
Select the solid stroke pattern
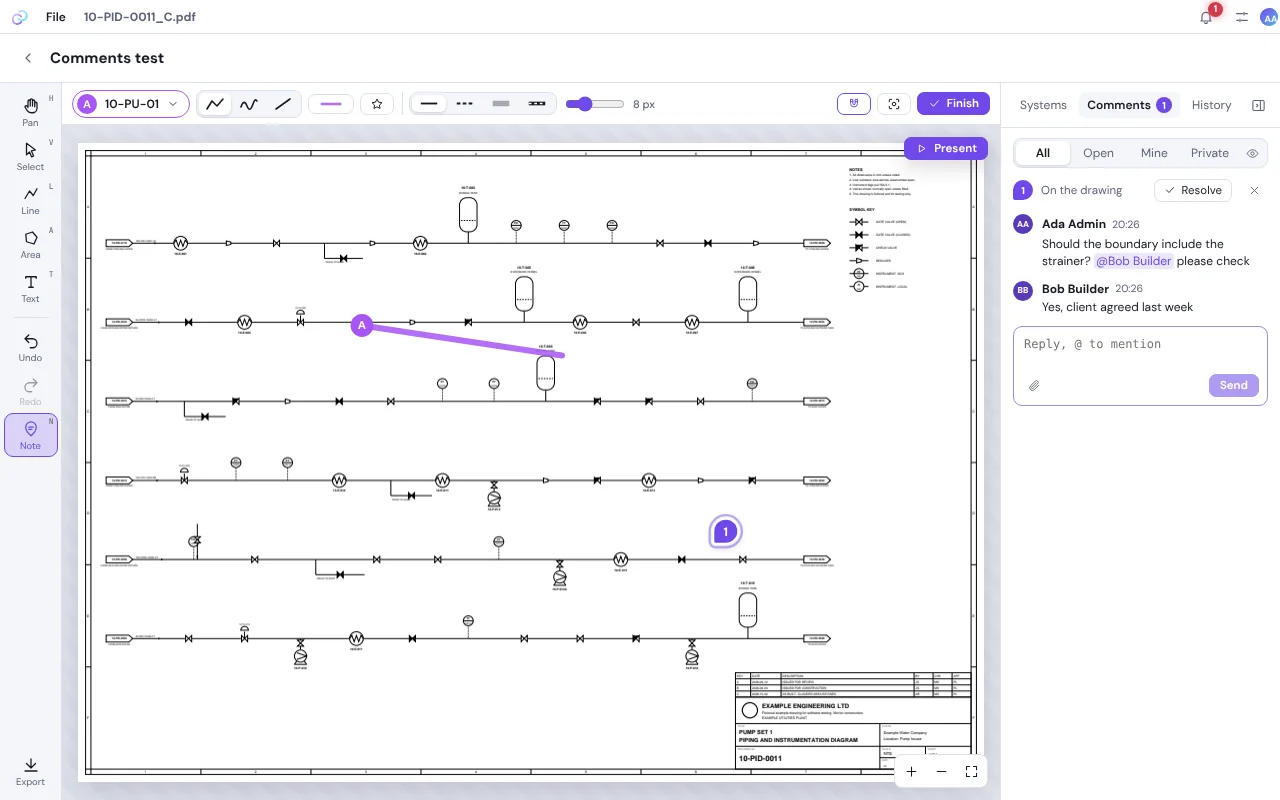click(429, 104)
